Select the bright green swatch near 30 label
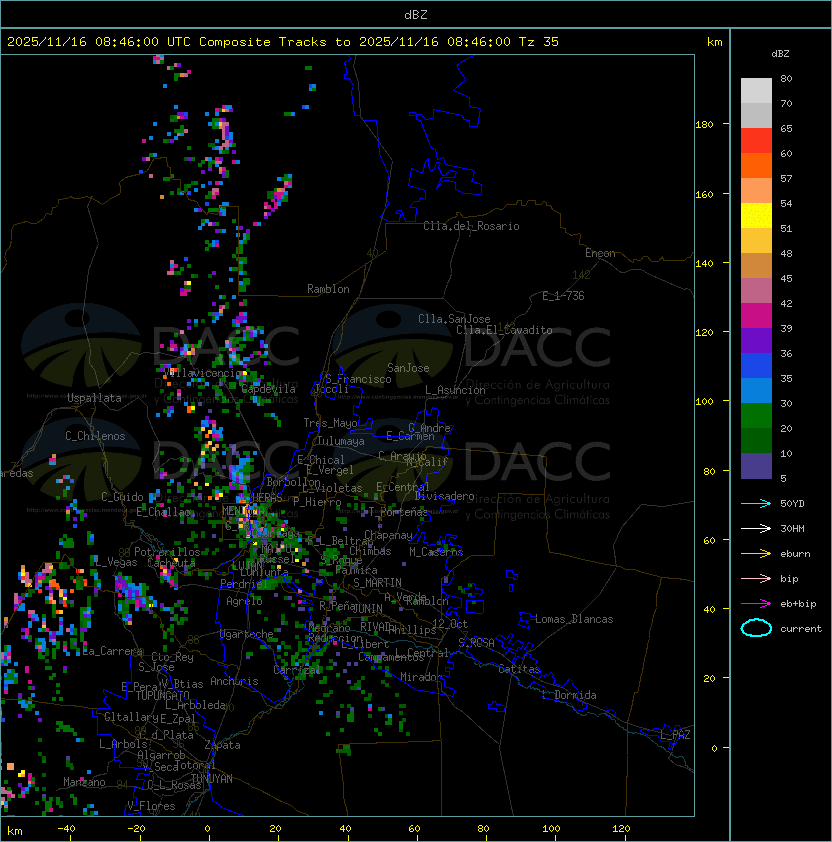The image size is (832, 842). click(756, 416)
